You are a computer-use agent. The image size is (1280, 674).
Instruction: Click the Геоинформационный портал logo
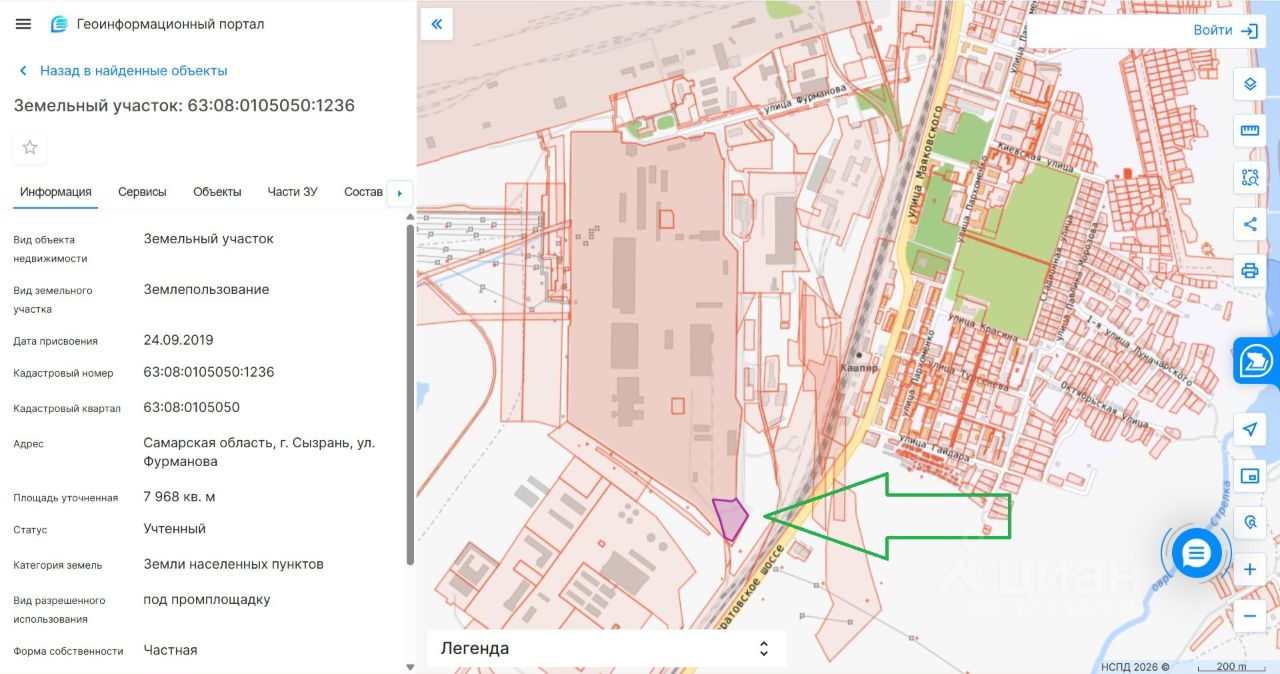pyautogui.click(x=158, y=24)
